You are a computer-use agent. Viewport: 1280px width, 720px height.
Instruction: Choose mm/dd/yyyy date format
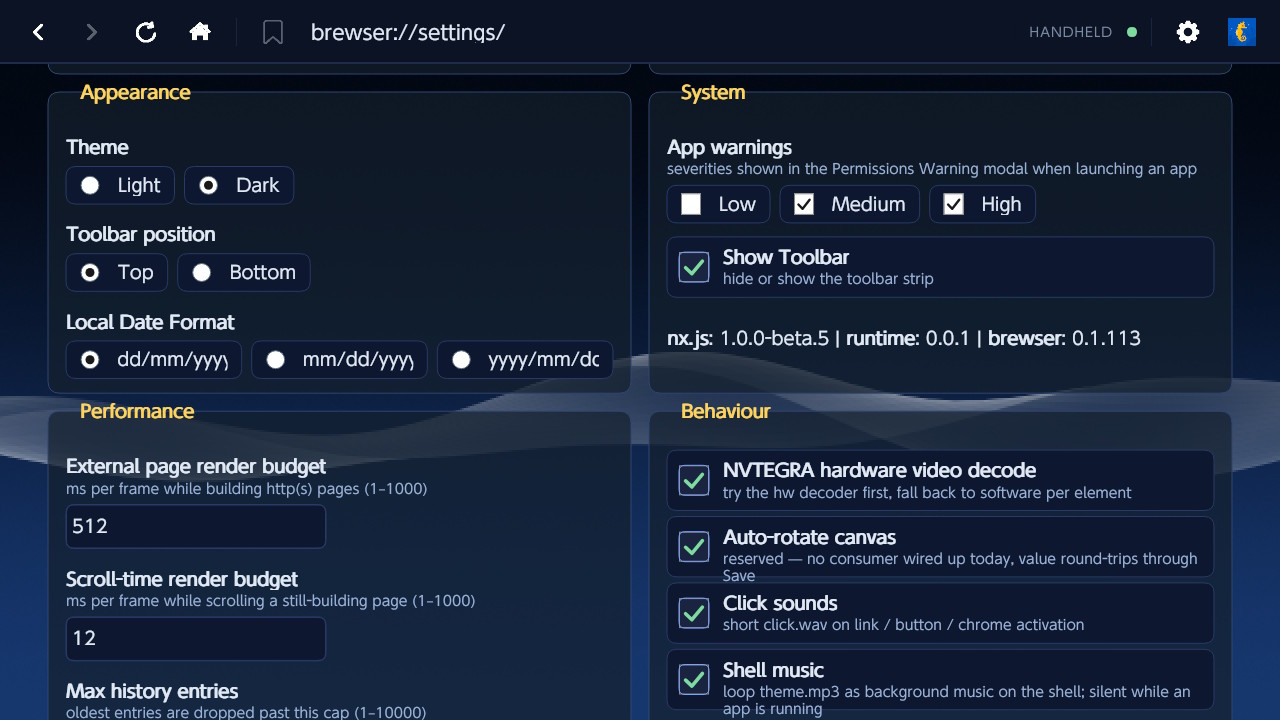click(x=339, y=359)
